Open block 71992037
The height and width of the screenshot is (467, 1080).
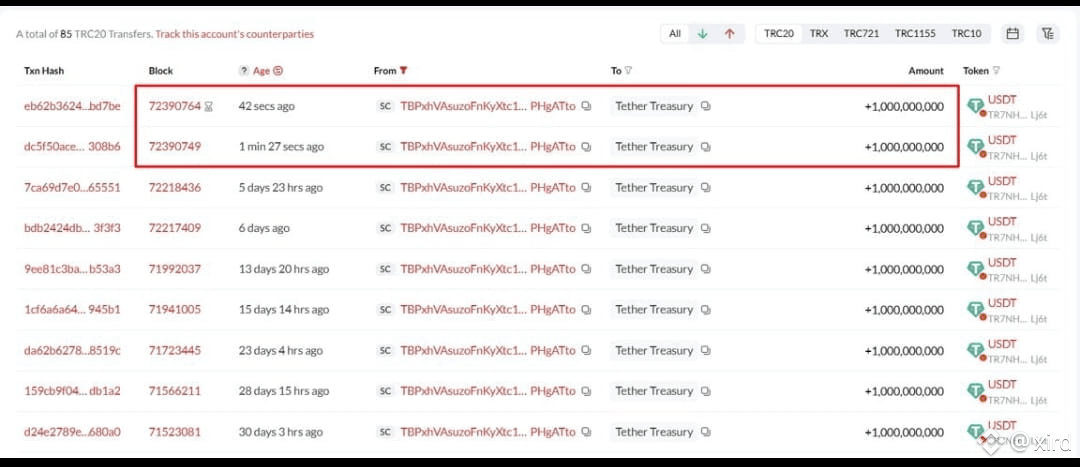pos(175,269)
